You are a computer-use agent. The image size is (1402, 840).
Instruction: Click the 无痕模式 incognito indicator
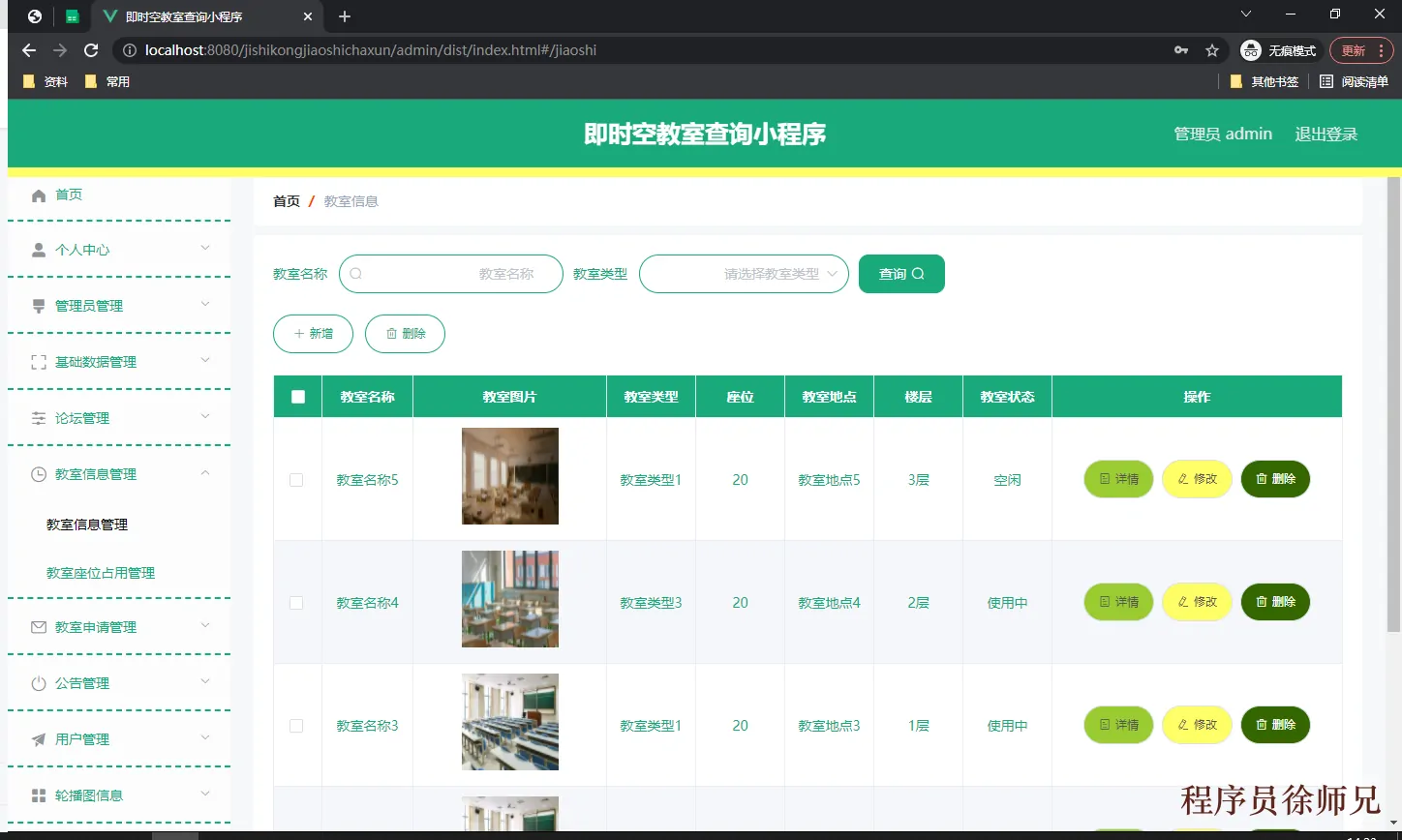point(1280,50)
